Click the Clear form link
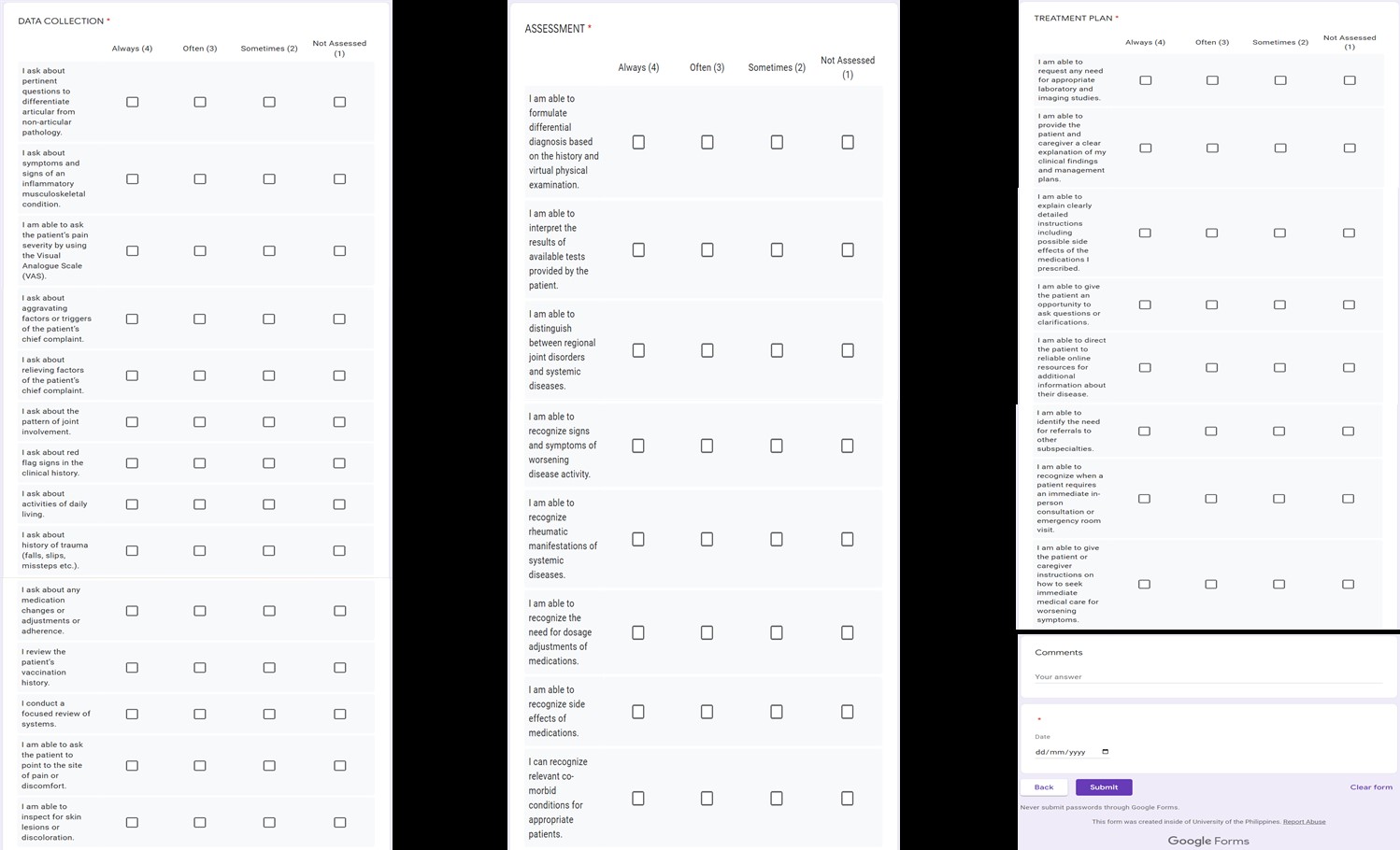This screenshot has width=1400, height=850. 1371,787
